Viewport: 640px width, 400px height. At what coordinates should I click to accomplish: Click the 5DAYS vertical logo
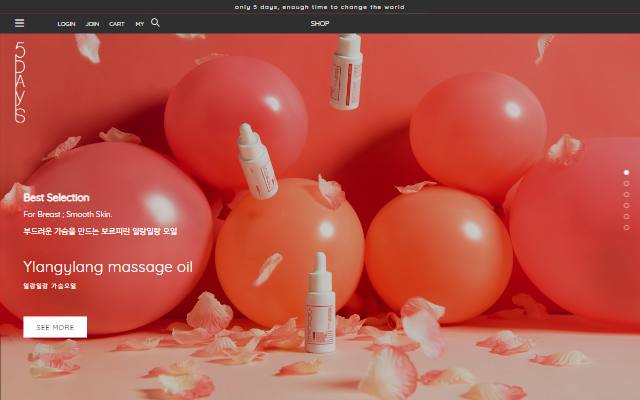20,82
